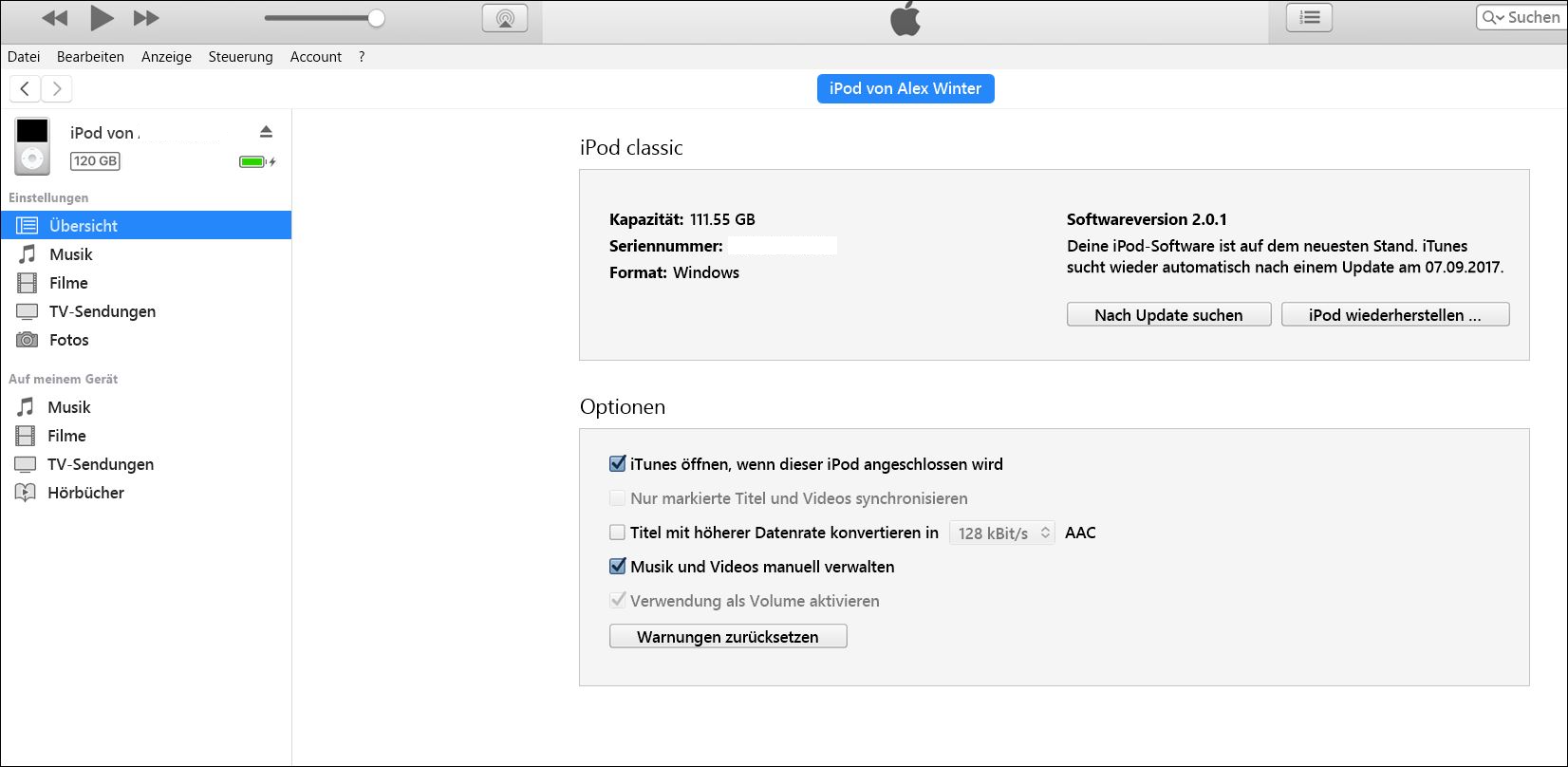The image size is (1568, 767).
Task: Uncheck 'iTunes öffnen, wenn dieser iPod angeschlossen wird'
Action: (618, 464)
